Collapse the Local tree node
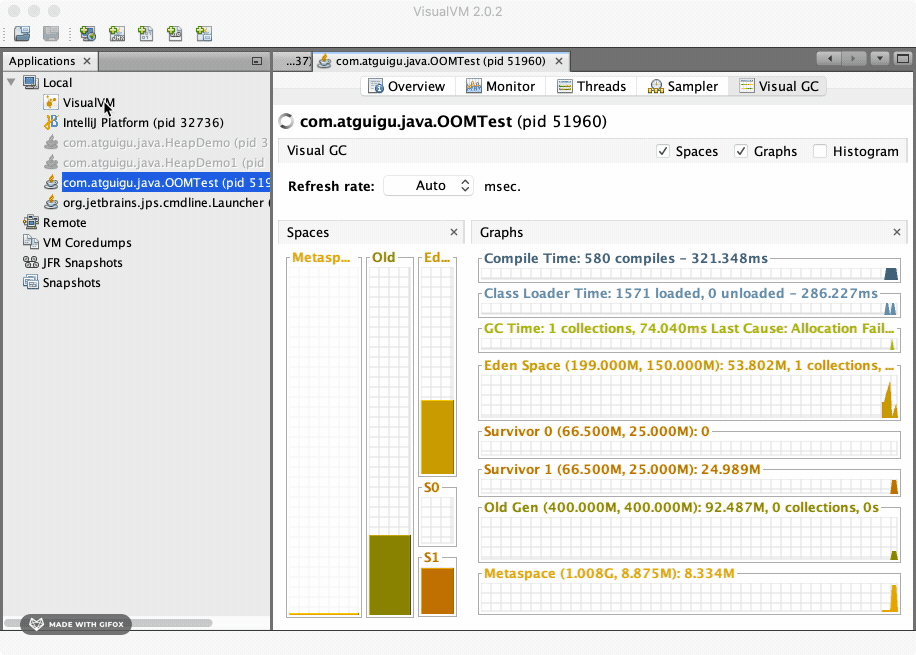This screenshot has height=655, width=916. point(11,83)
